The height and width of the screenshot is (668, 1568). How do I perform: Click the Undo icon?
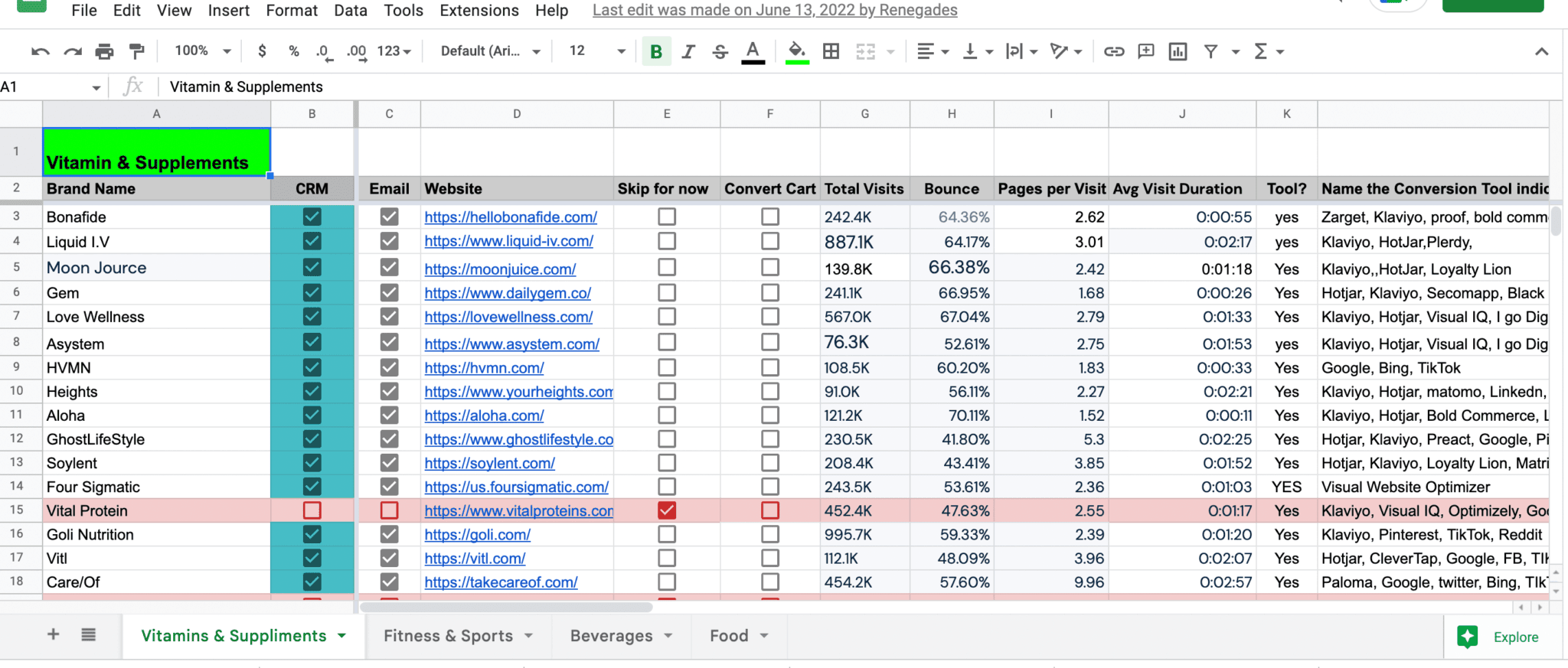click(40, 51)
